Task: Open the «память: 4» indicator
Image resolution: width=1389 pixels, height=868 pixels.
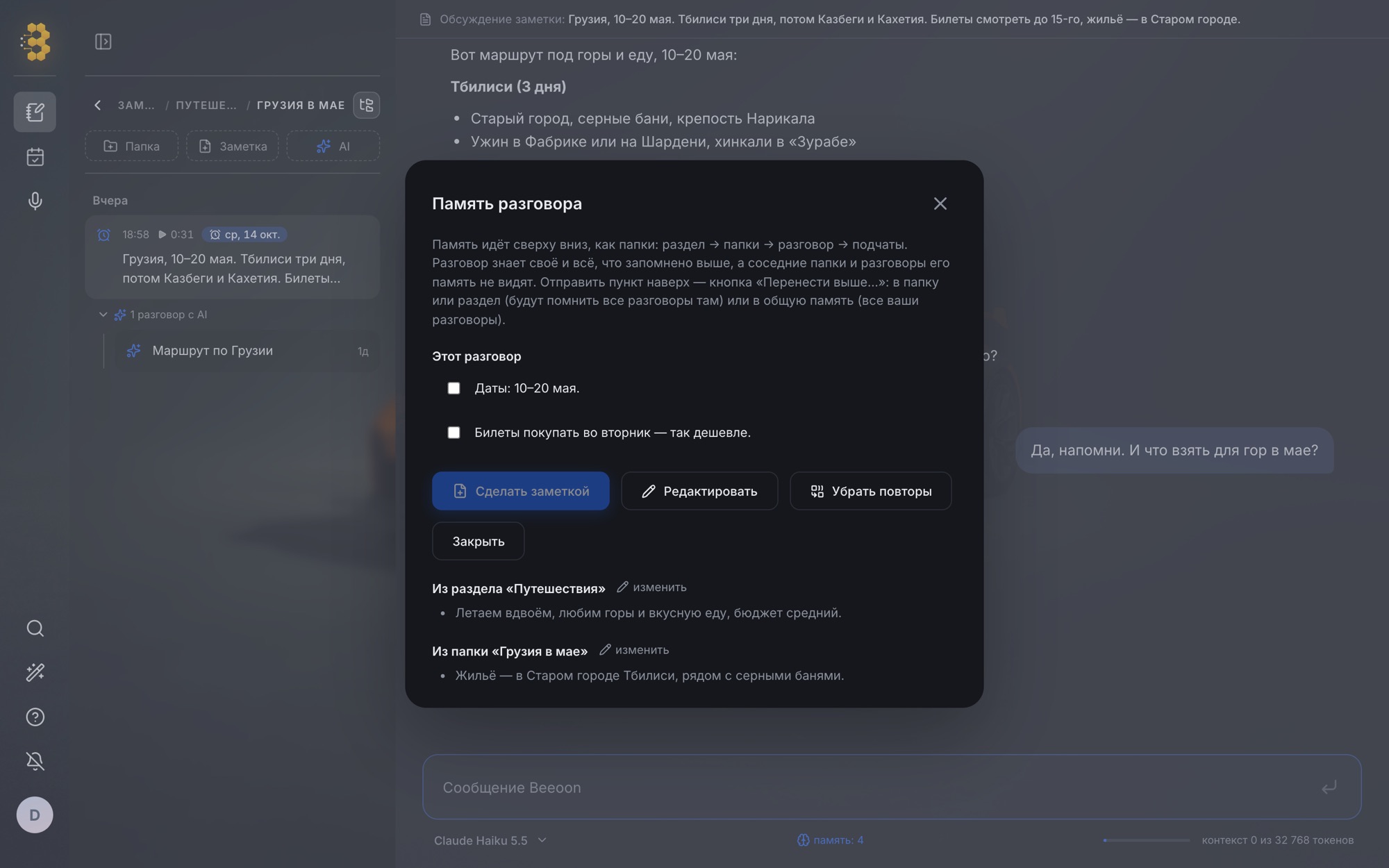Action: click(x=831, y=840)
